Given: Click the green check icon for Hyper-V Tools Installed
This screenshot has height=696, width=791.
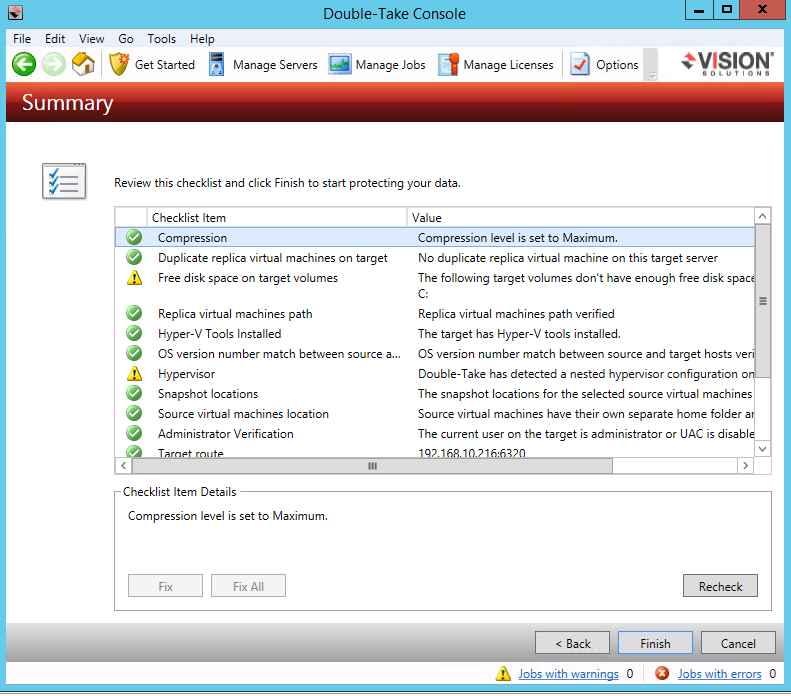Looking at the screenshot, I should click(134, 333).
